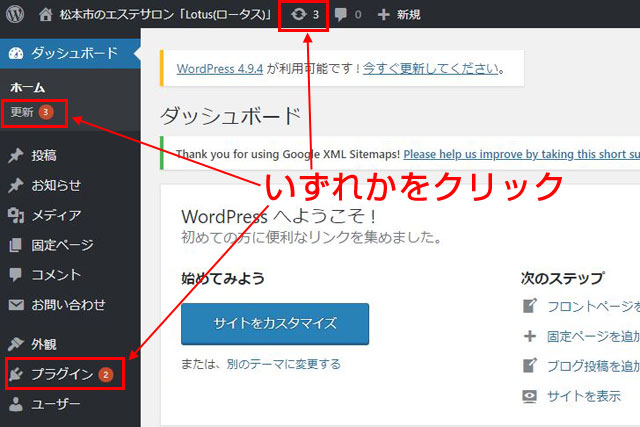Open the WordPress logo menu
Screen dimensions: 640x427
coord(15,14)
